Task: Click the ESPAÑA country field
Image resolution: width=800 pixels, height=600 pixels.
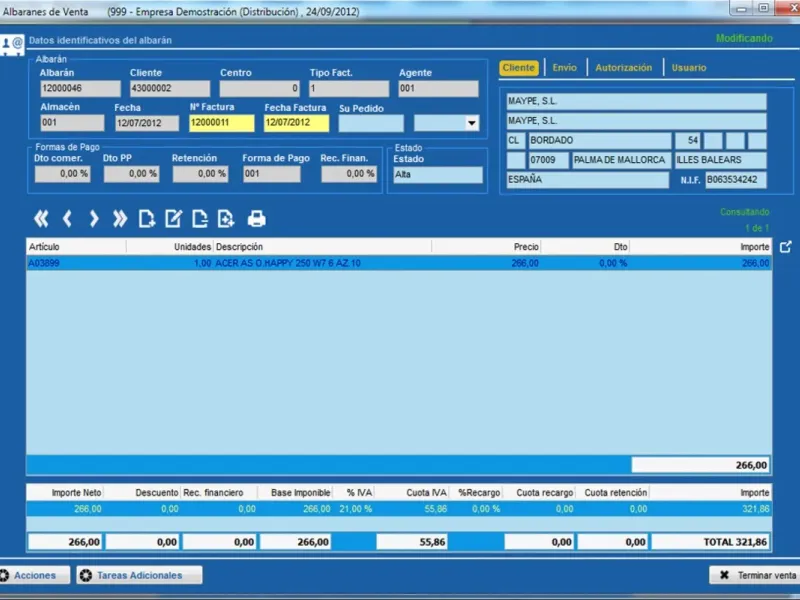Action: 587,180
